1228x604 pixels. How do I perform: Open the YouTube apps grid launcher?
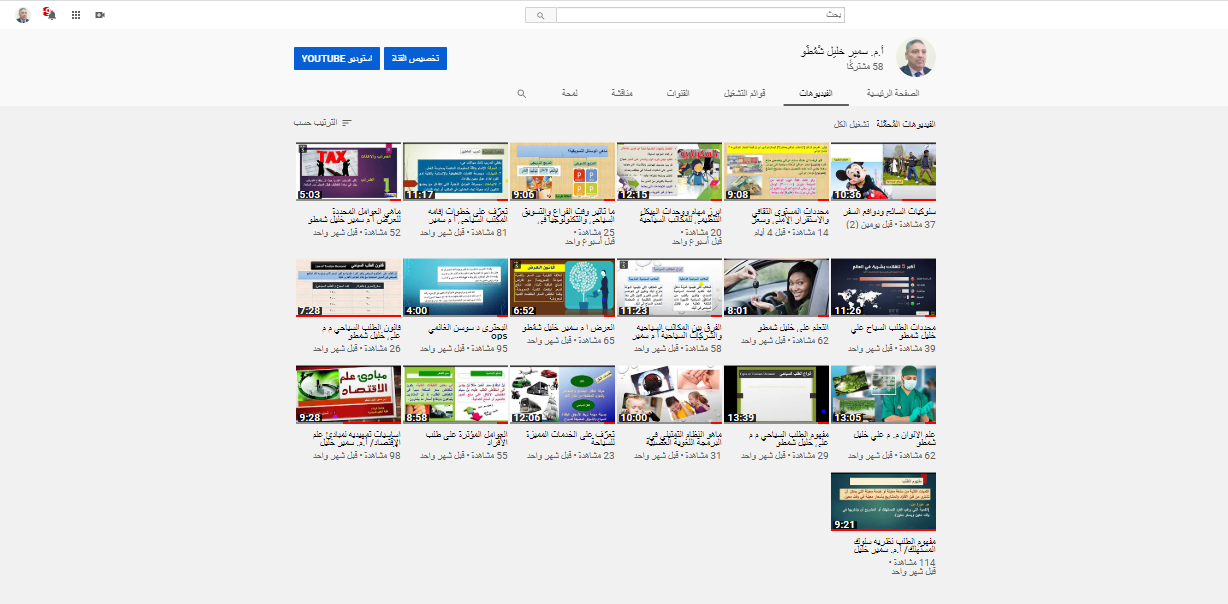point(76,14)
